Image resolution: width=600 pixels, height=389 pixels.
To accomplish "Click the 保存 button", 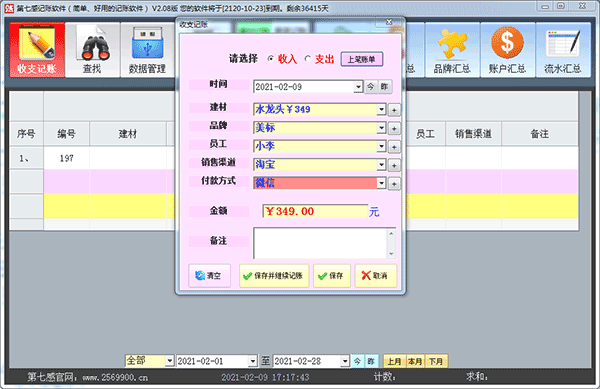I will point(331,276).
